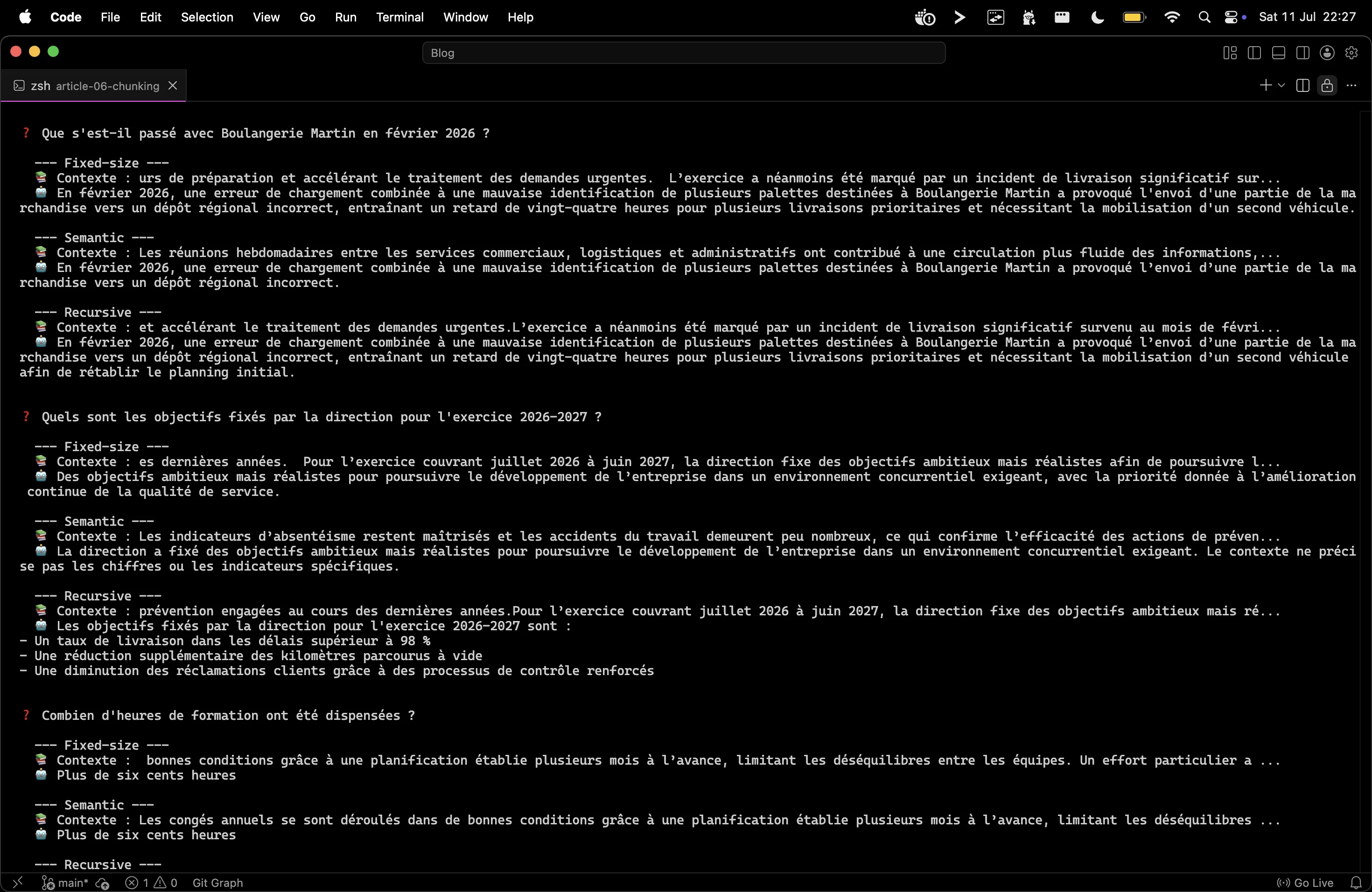Open the Wi-Fi menu
This screenshot has height=892, width=1372.
click(1171, 17)
